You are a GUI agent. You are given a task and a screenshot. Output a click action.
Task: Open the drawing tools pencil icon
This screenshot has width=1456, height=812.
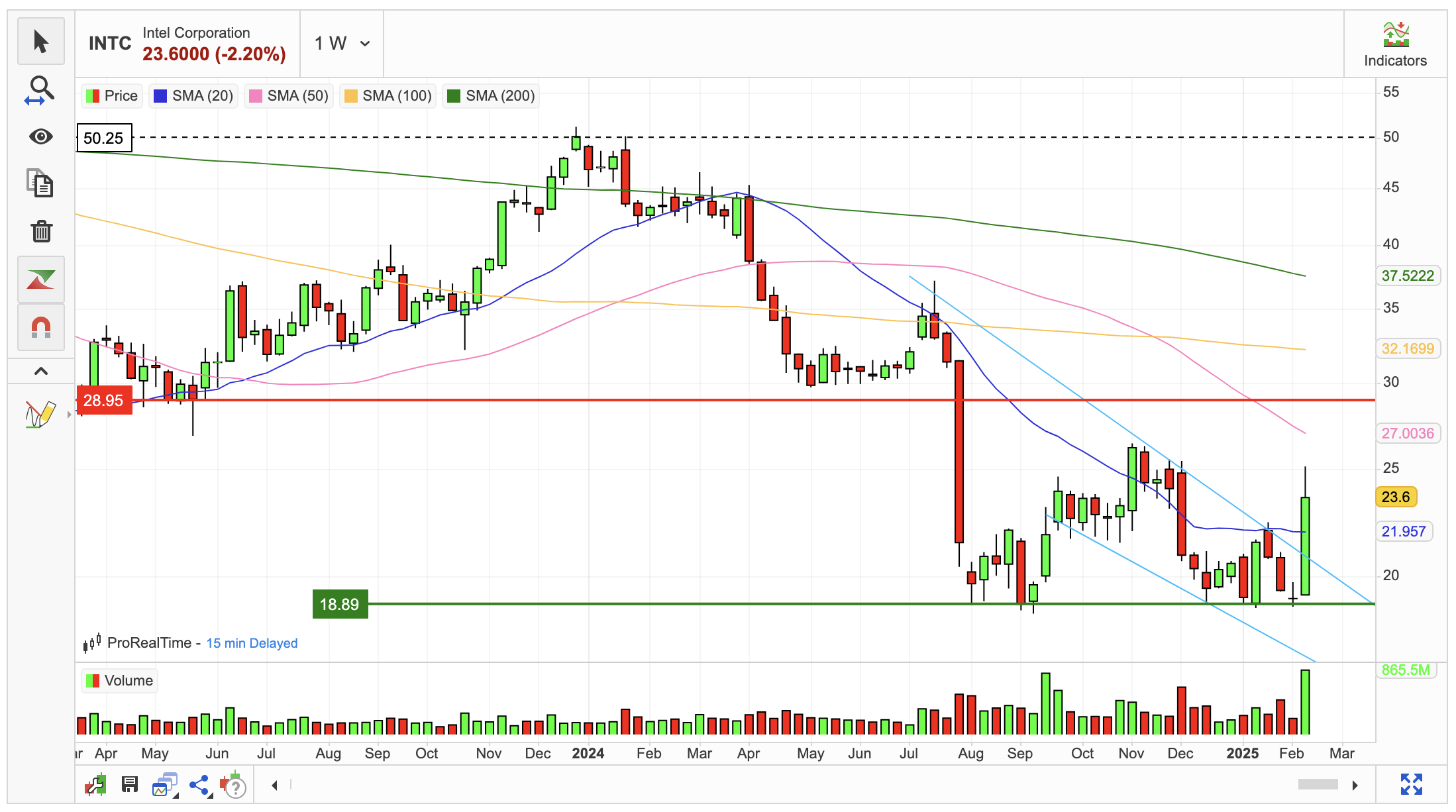(x=40, y=415)
